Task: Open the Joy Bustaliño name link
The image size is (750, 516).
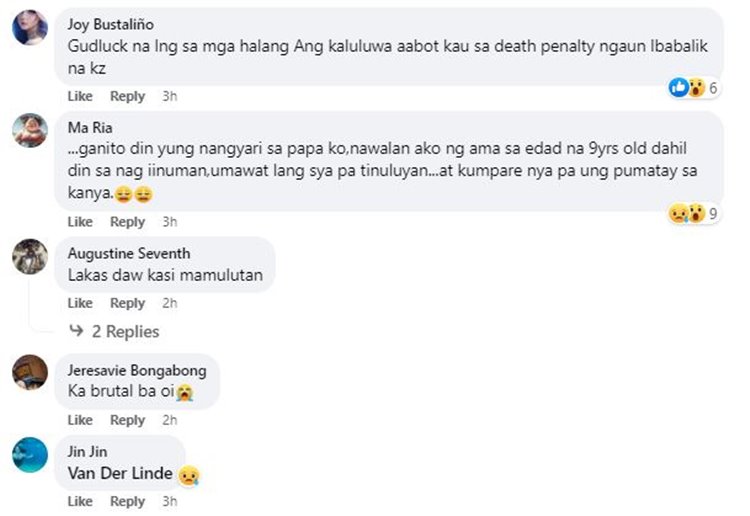Action: tap(110, 24)
